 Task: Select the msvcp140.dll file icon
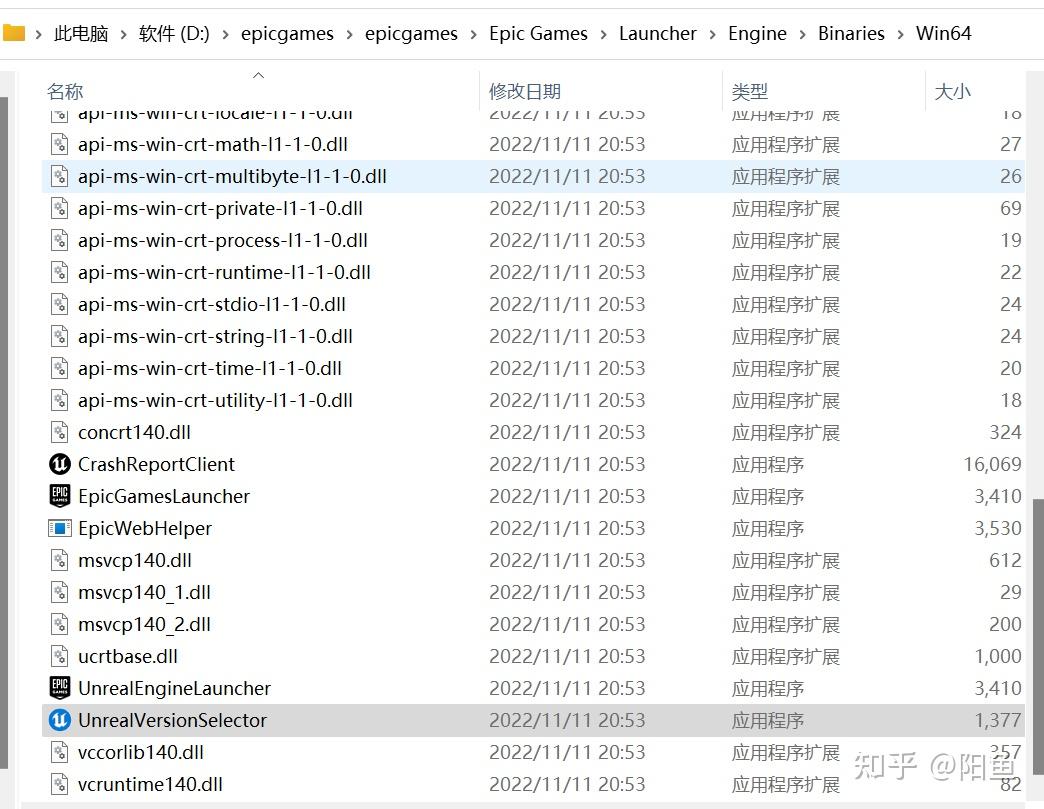point(59,560)
